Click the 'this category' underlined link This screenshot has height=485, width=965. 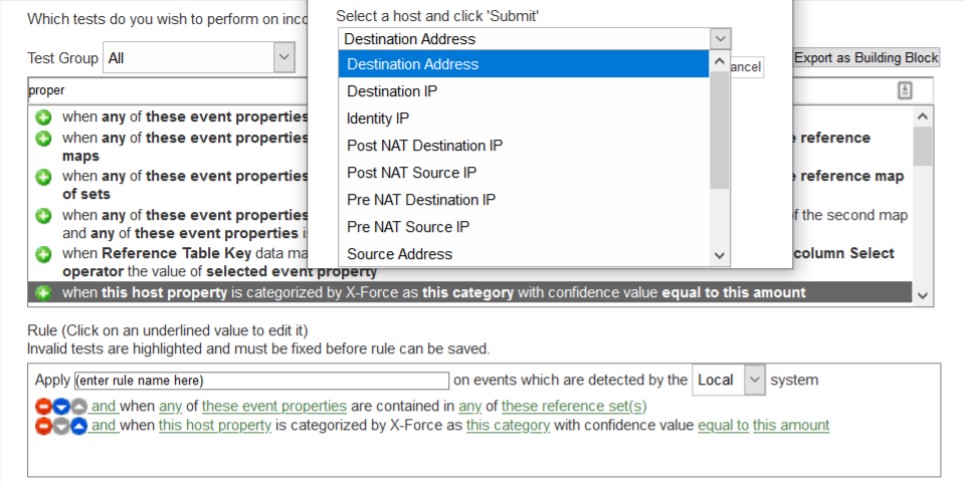tap(508, 425)
